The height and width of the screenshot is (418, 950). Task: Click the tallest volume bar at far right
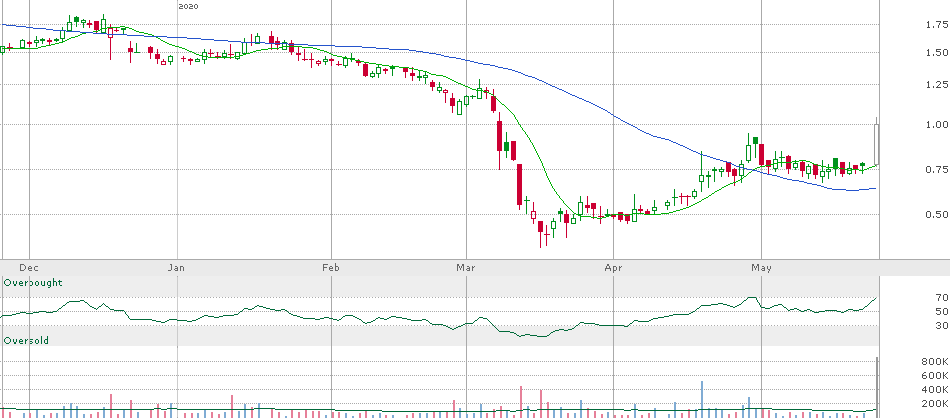click(877, 388)
